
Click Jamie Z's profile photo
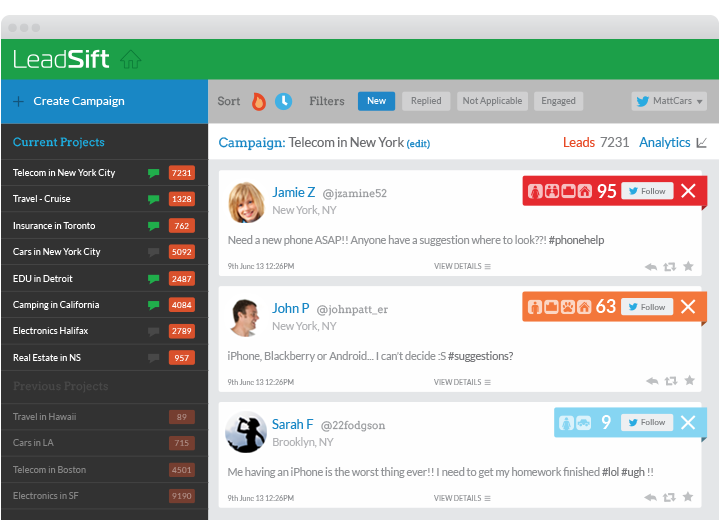click(x=247, y=203)
